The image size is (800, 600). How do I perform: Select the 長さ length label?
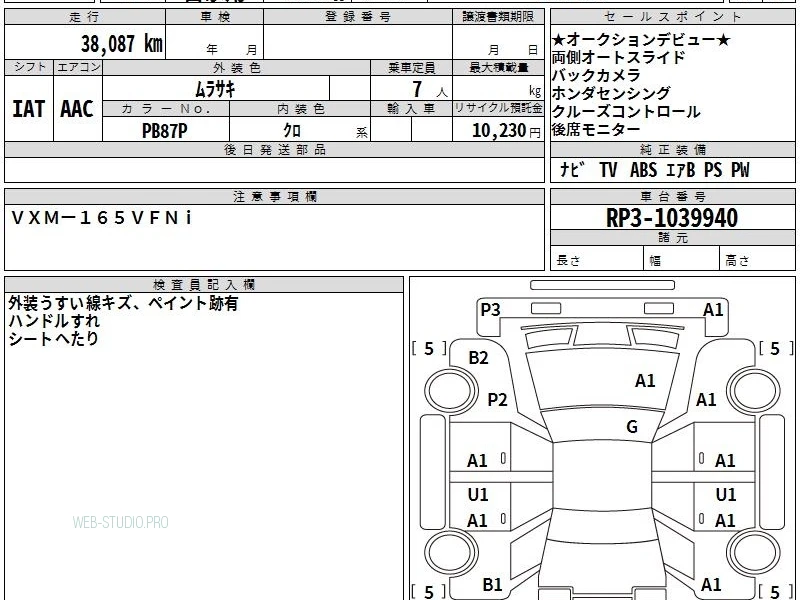[568, 261]
